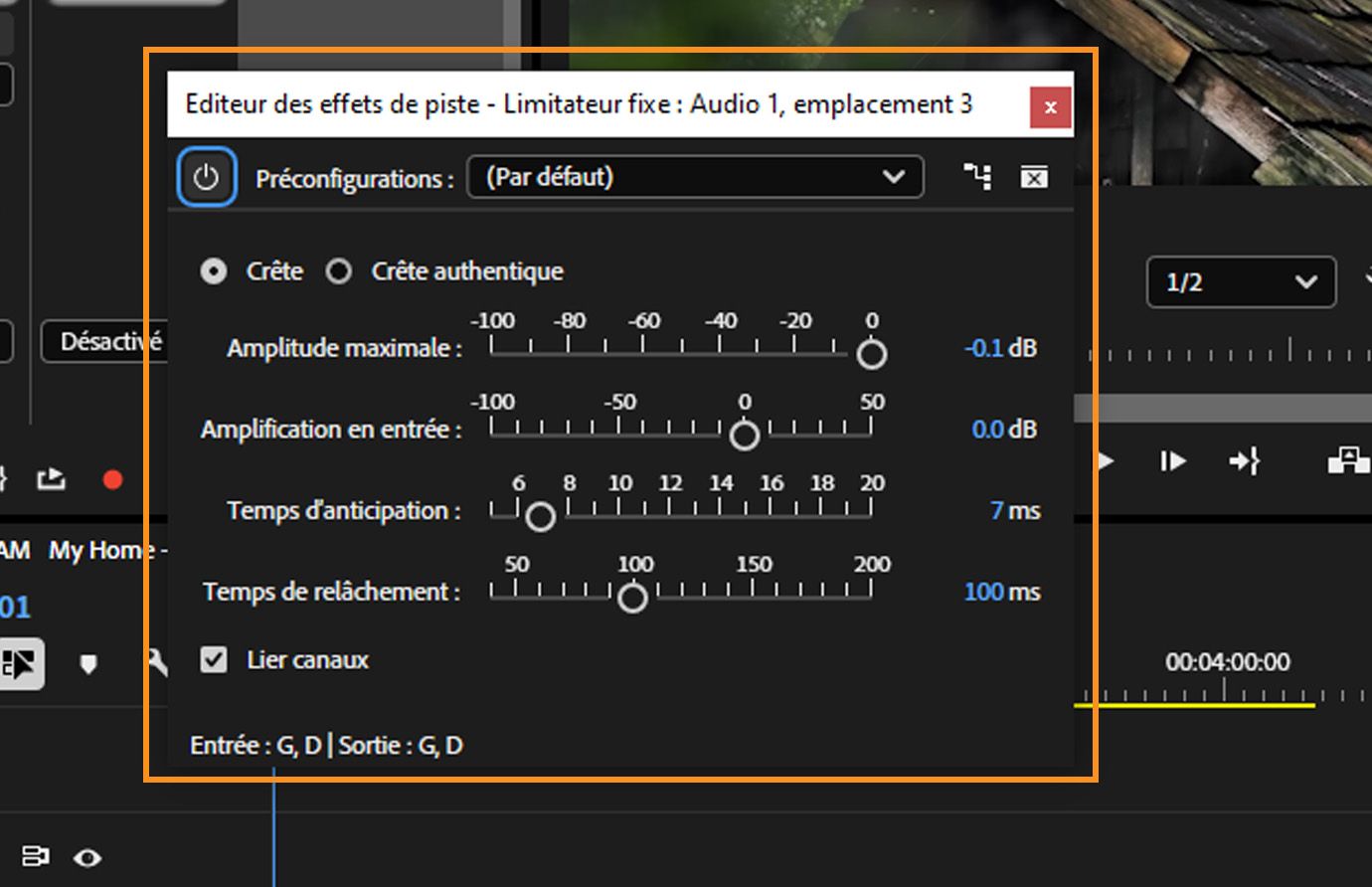Open the 1/2 resolution dropdown

coord(1240,282)
